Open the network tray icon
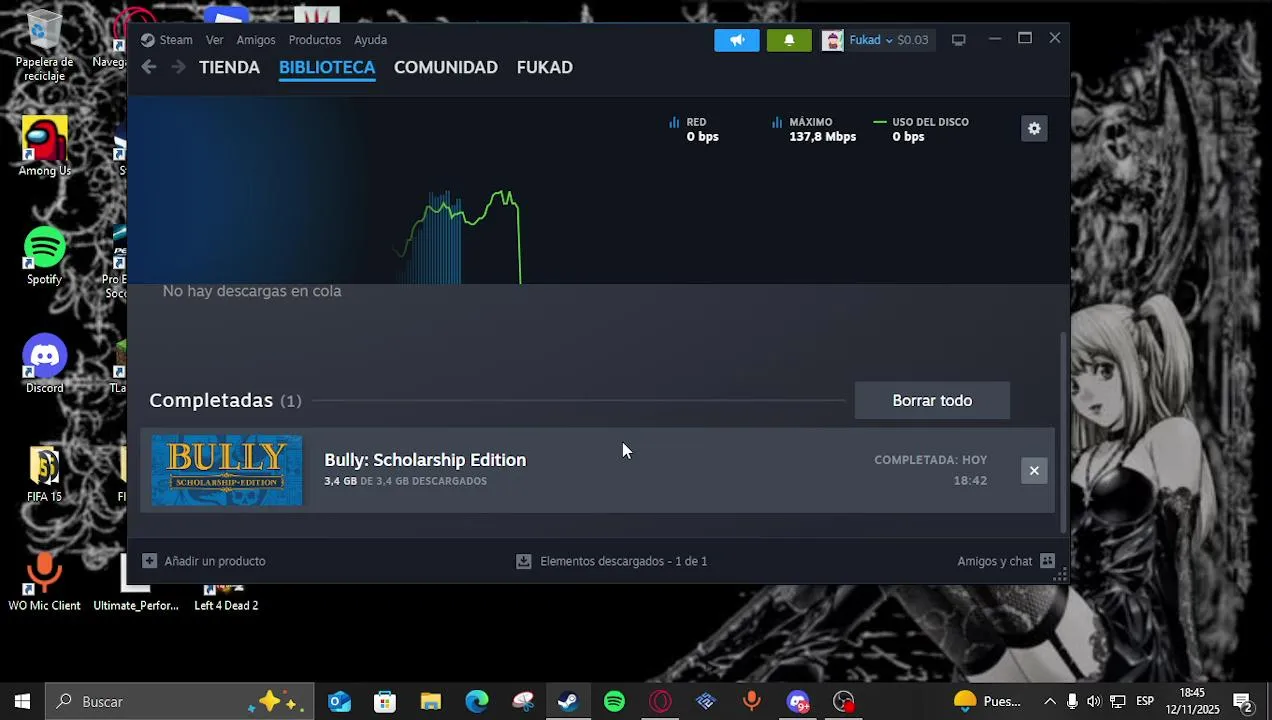This screenshot has width=1272, height=720. [x=1118, y=702]
